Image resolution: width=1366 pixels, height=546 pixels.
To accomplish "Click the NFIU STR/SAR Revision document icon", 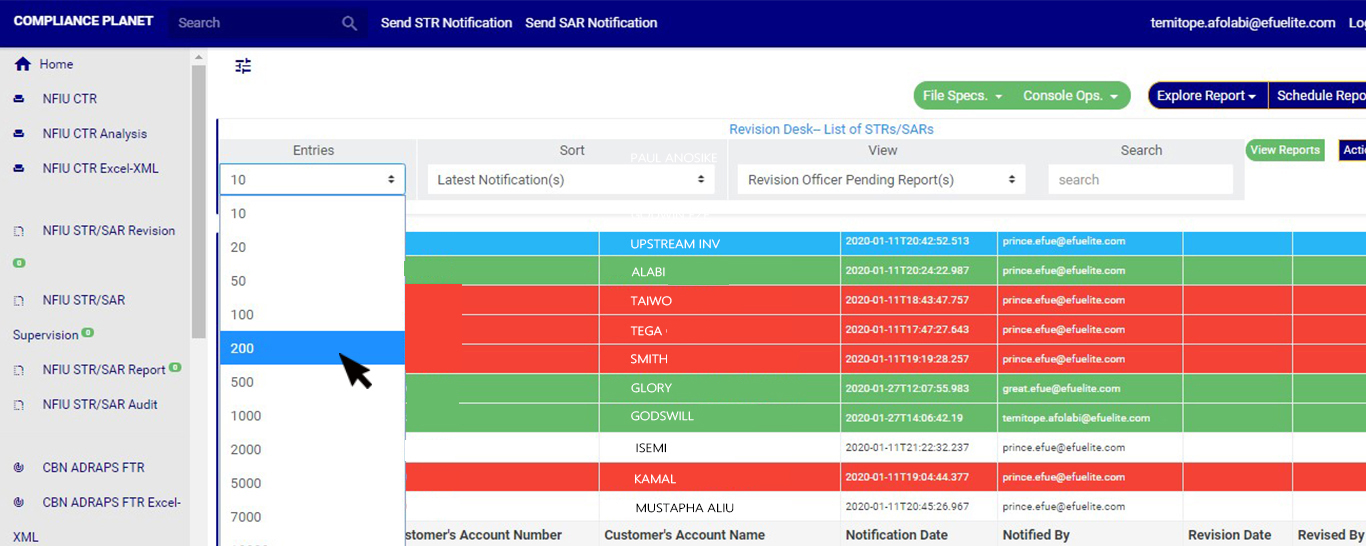I will (19, 231).
